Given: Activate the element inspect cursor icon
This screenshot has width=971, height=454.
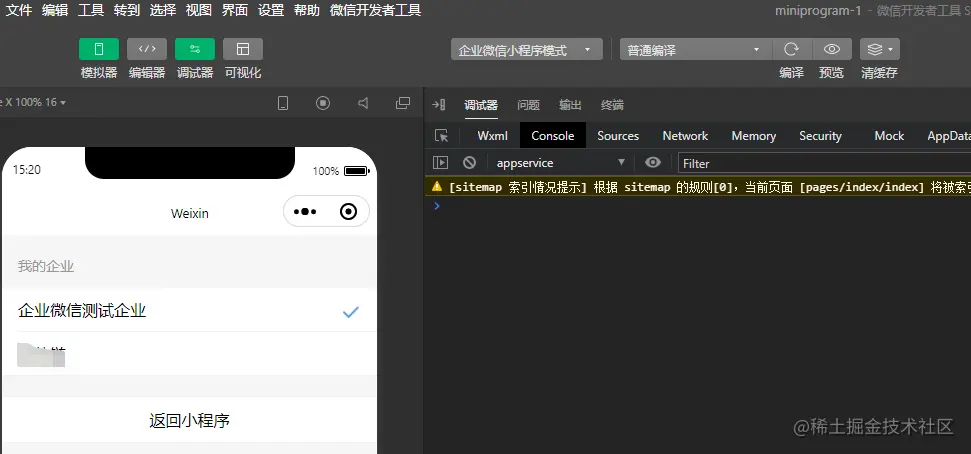Looking at the screenshot, I should coord(441,136).
